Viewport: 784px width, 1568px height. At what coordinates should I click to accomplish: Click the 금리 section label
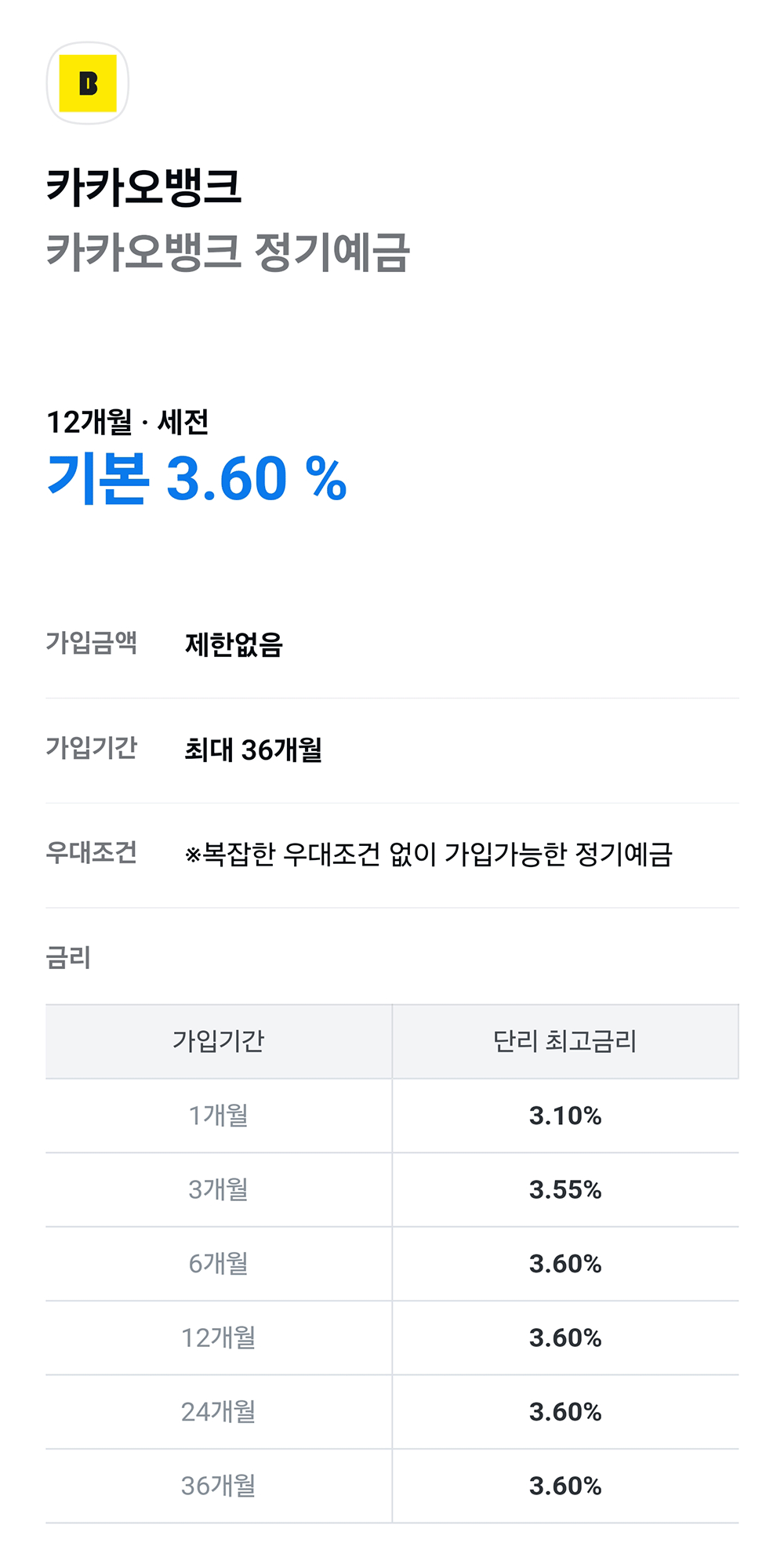[x=69, y=957]
